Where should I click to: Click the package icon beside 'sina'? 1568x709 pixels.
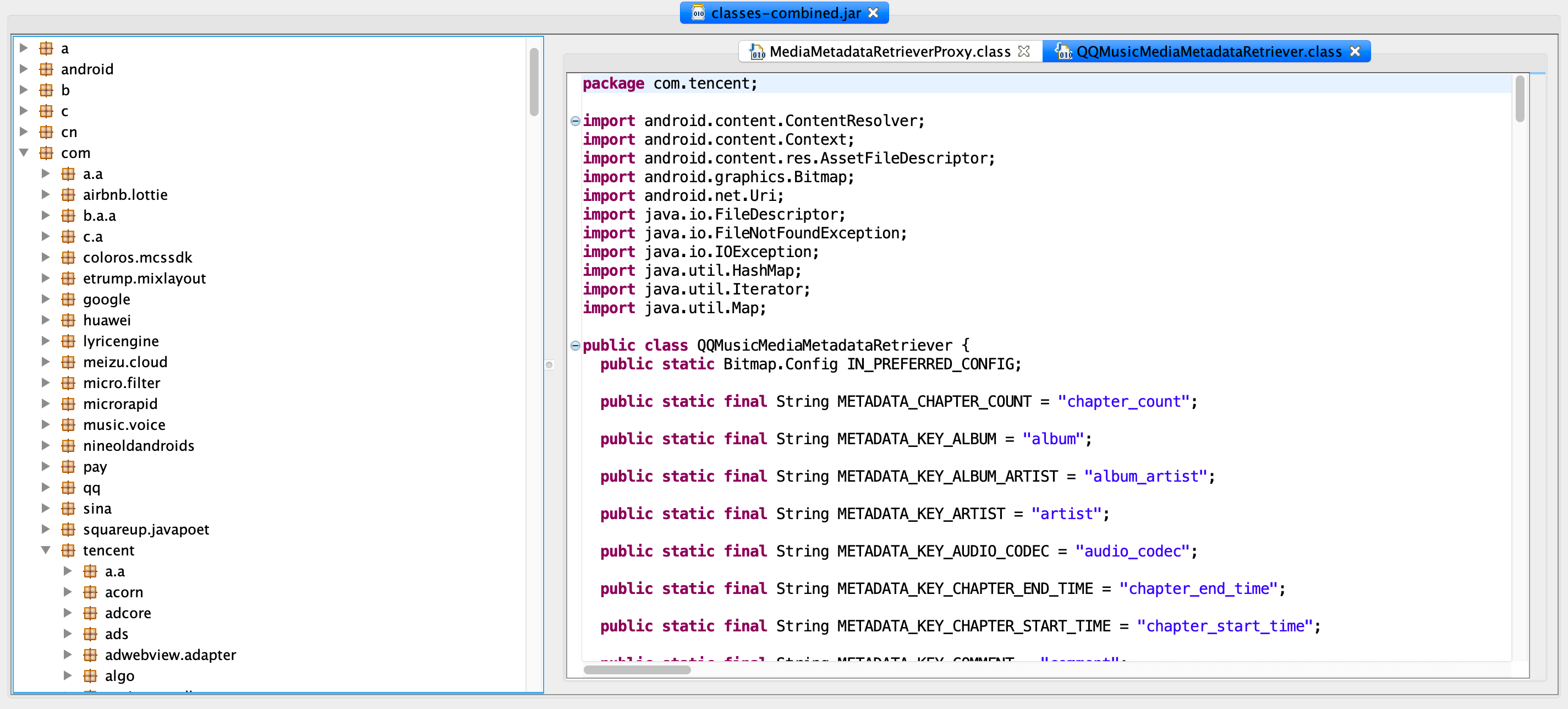coord(68,508)
